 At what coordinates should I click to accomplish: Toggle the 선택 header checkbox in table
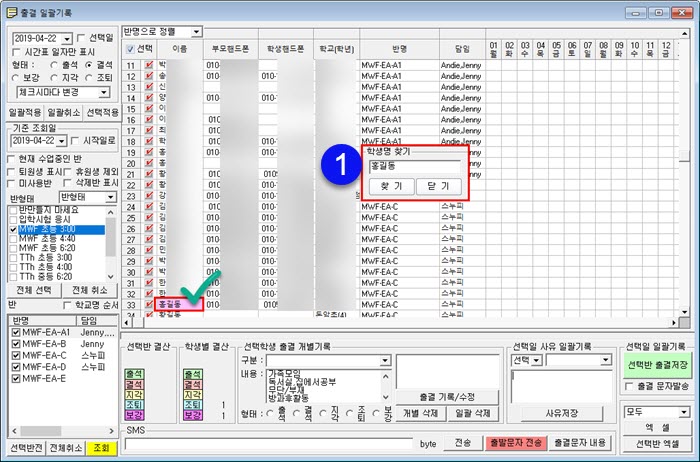click(x=130, y=49)
